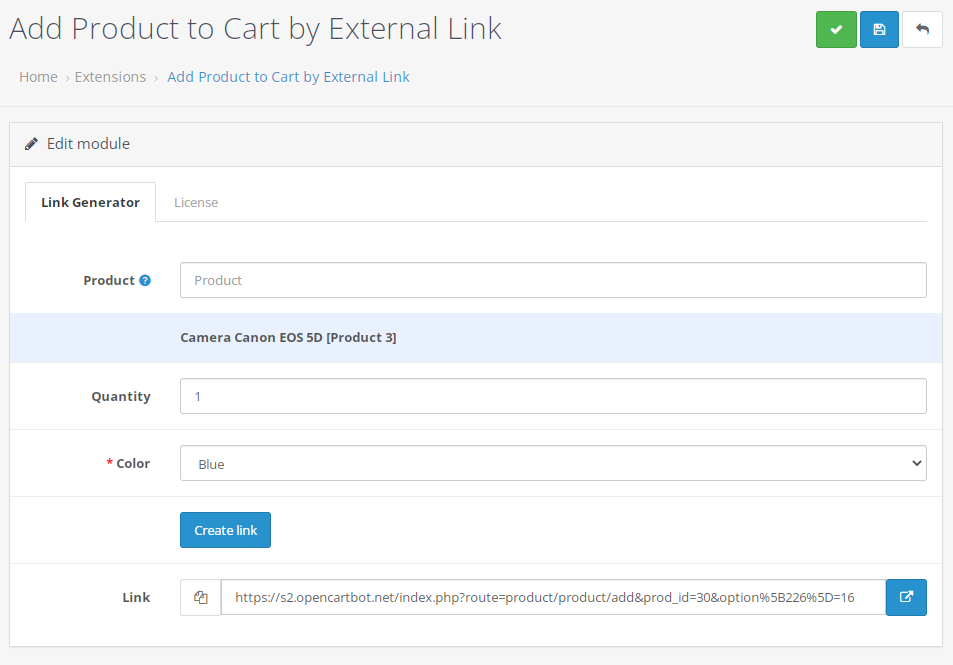Viewport: 953px width, 665px height.
Task: Go to Home via the breadcrumb
Action: point(38,77)
